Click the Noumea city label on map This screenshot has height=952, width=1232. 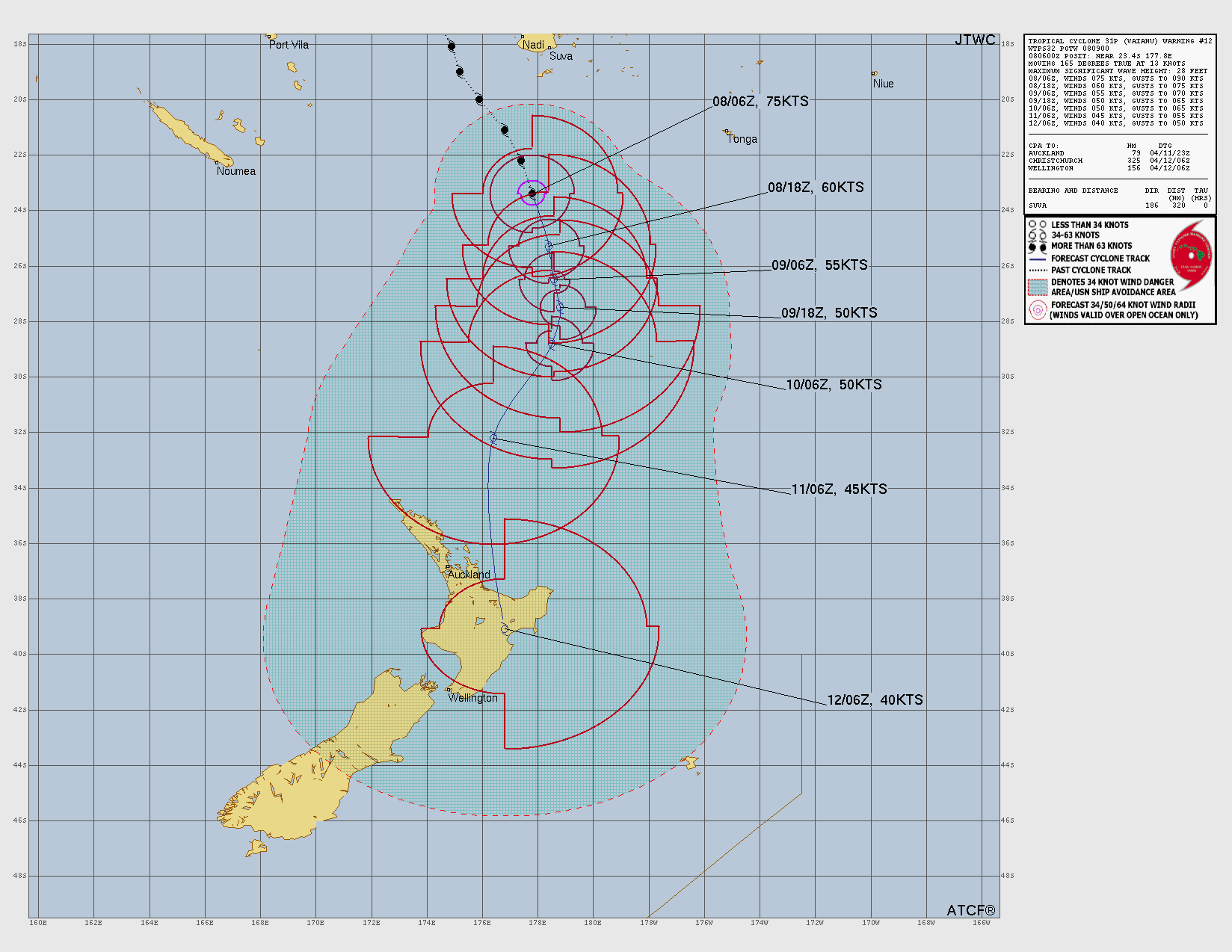pos(235,171)
